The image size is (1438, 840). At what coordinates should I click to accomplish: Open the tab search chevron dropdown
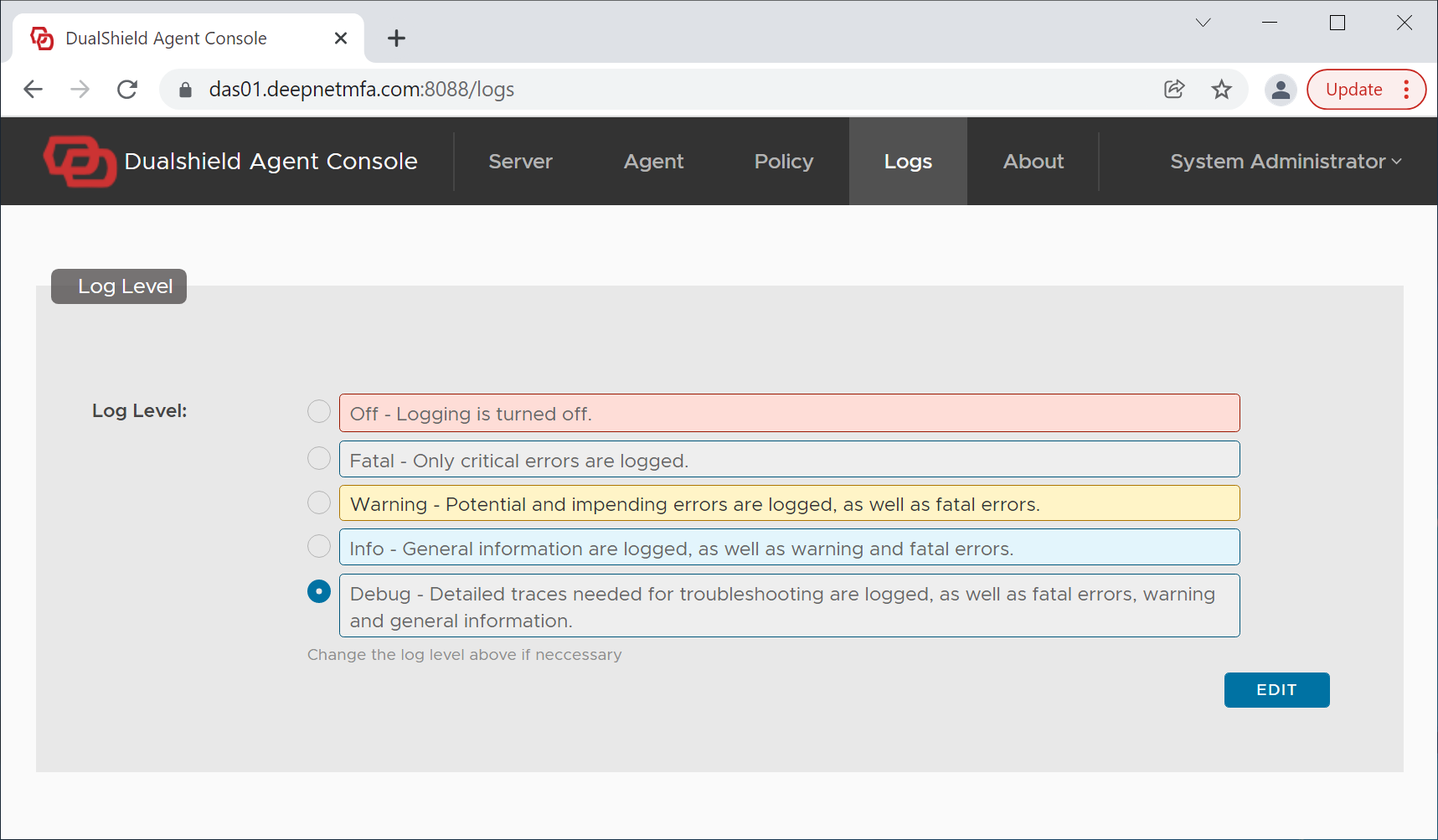[x=1203, y=23]
